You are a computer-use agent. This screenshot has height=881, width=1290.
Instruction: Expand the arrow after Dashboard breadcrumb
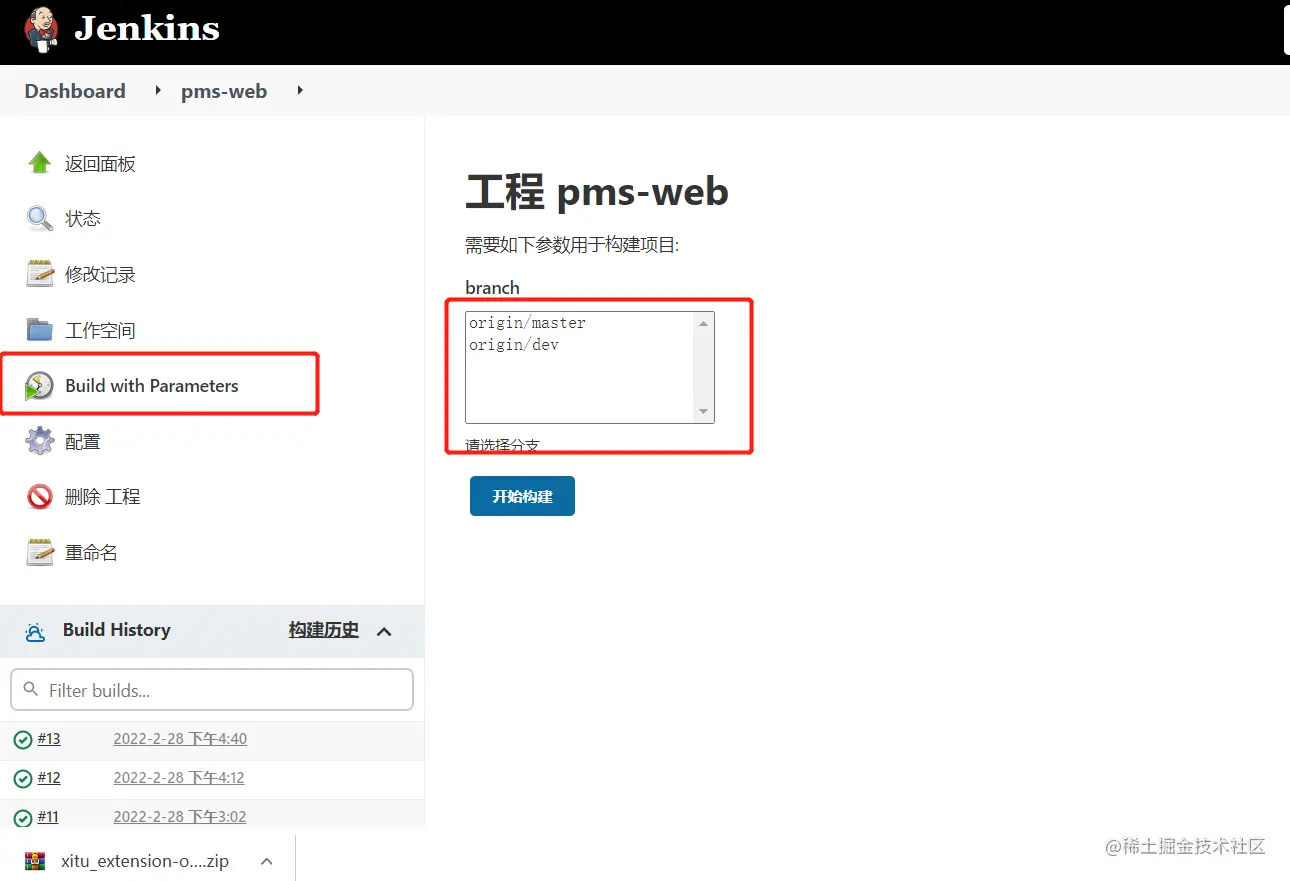pyautogui.click(x=158, y=91)
